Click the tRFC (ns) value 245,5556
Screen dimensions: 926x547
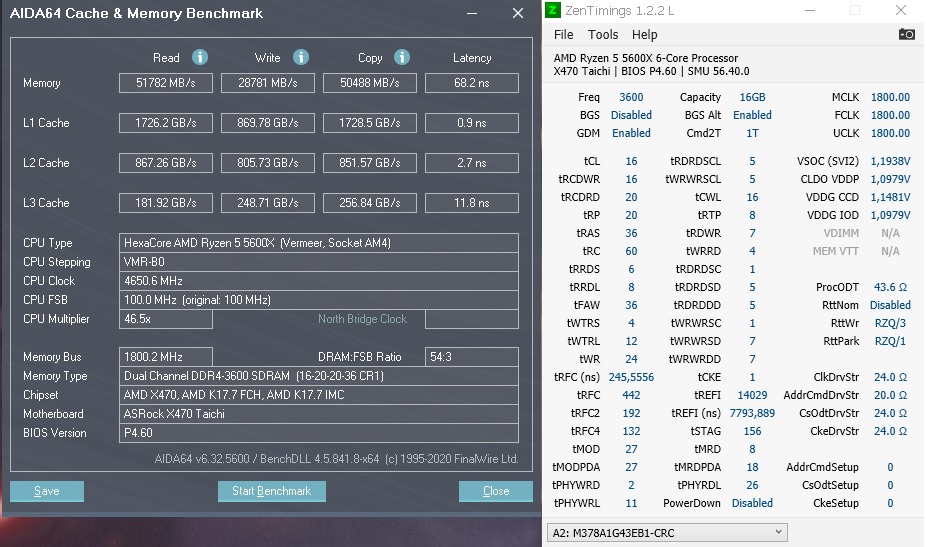(x=631, y=377)
